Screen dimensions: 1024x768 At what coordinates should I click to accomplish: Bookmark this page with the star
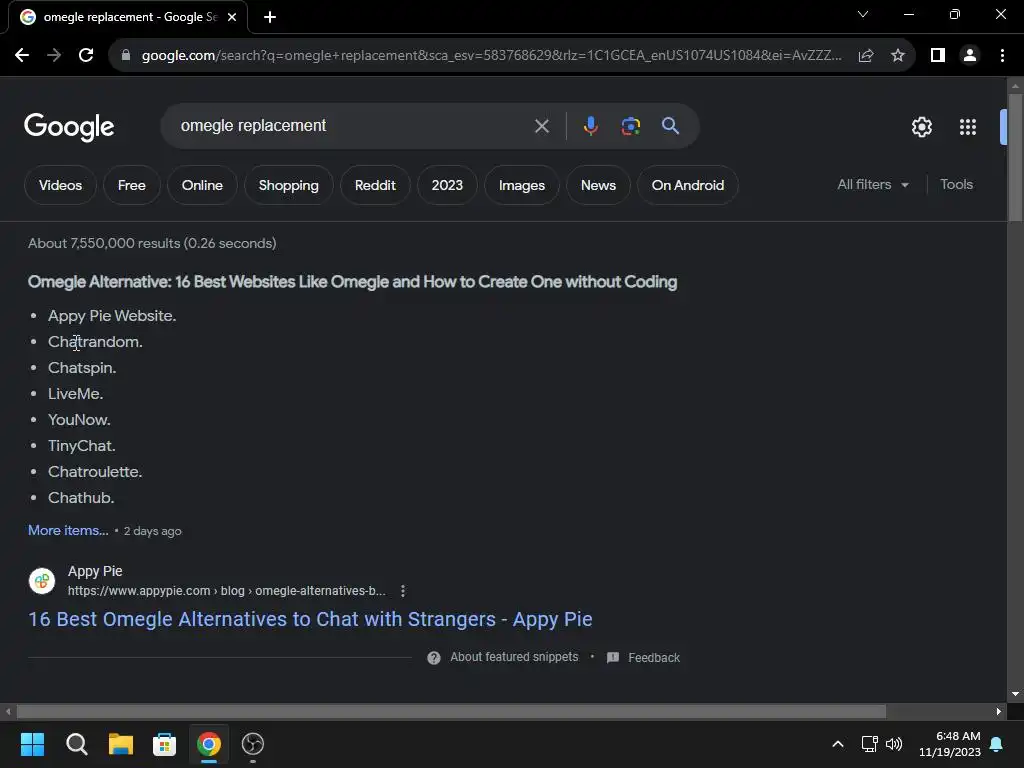898,56
